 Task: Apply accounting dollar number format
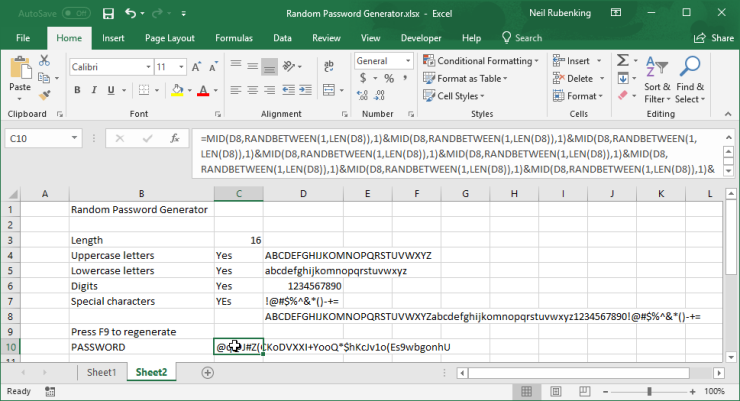[x=363, y=78]
